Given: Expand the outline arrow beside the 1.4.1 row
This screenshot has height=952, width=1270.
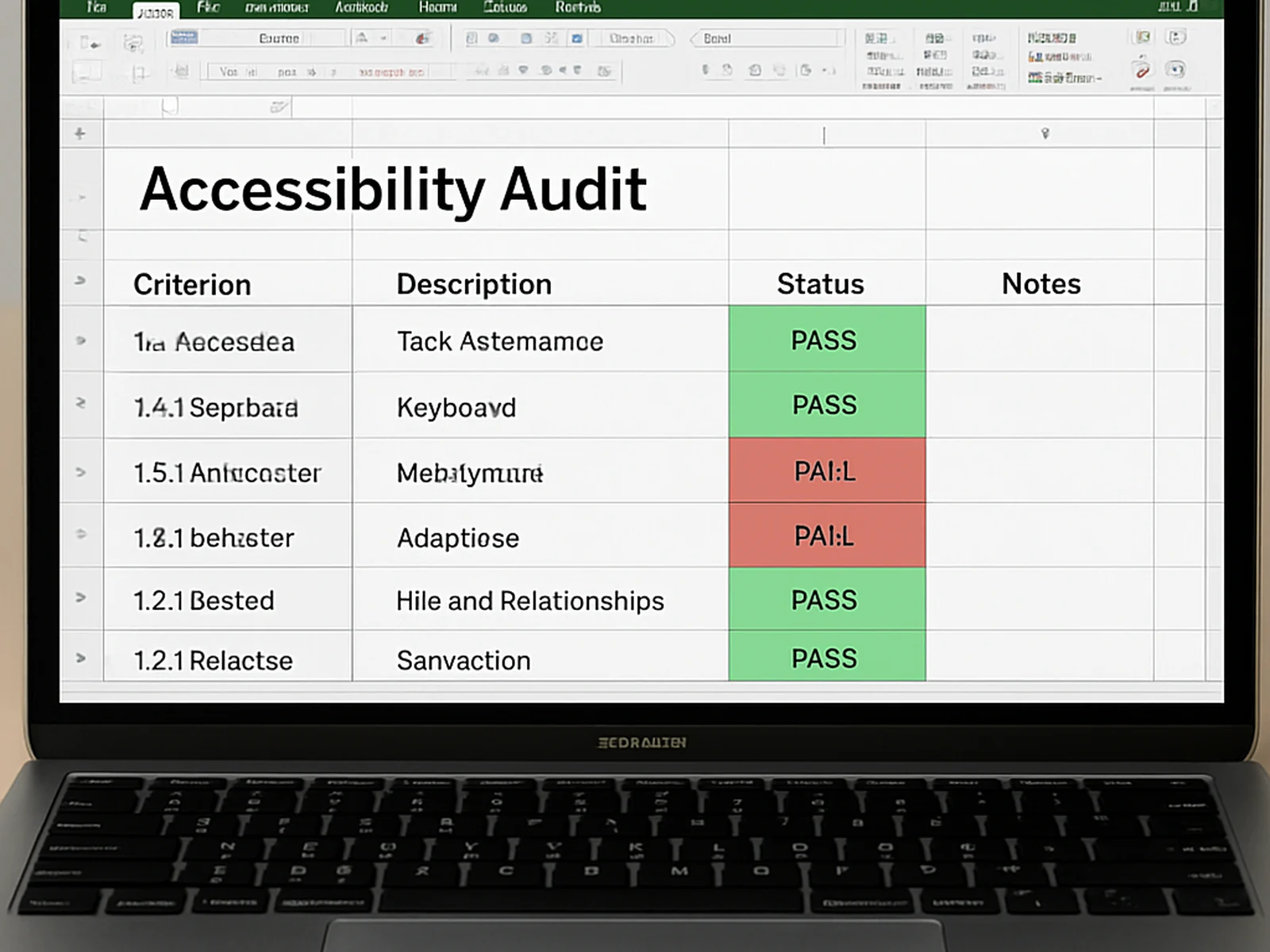Looking at the screenshot, I should [79, 407].
